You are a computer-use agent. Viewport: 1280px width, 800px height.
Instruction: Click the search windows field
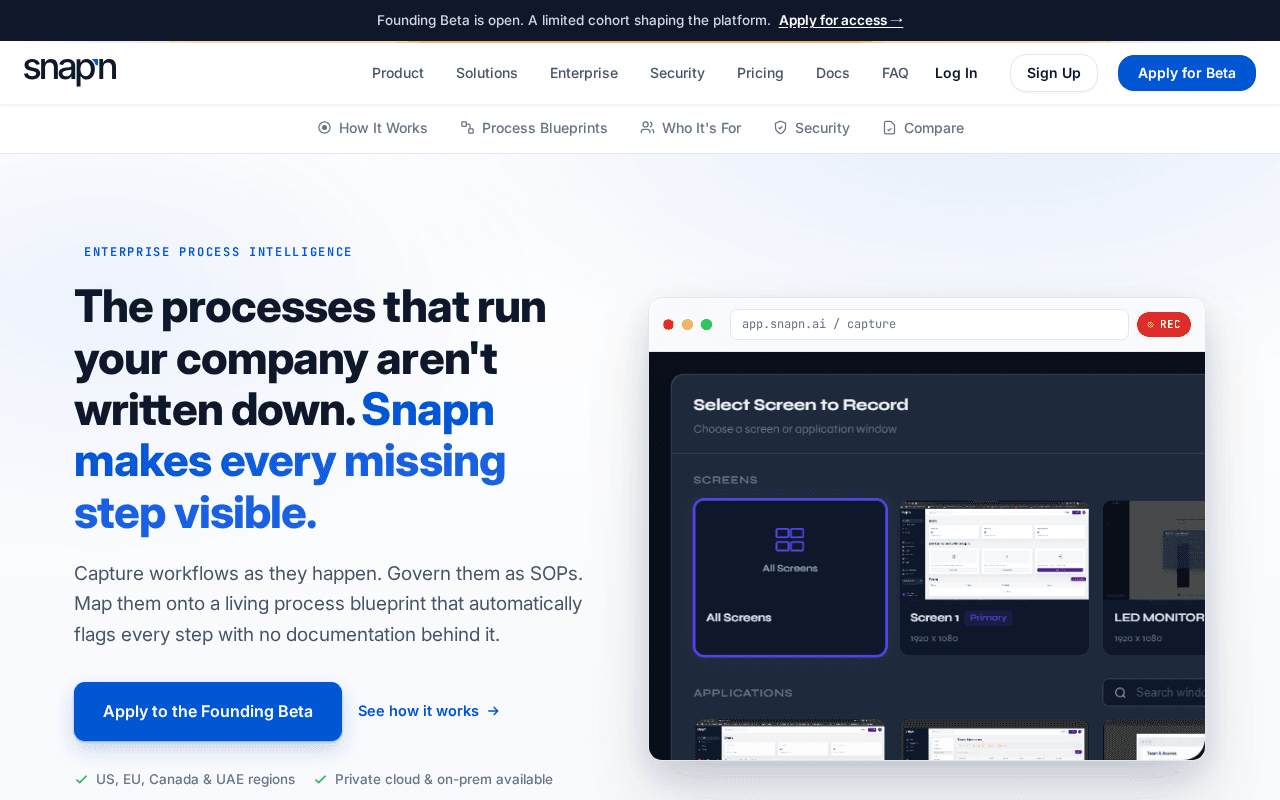[1154, 692]
